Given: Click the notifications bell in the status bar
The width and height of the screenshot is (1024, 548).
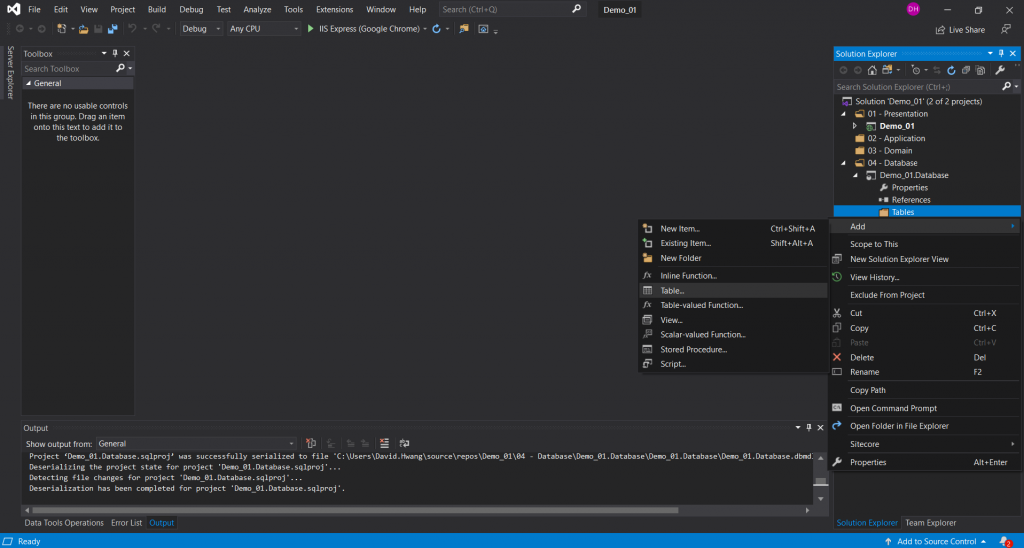Looking at the screenshot, I should (x=1003, y=541).
